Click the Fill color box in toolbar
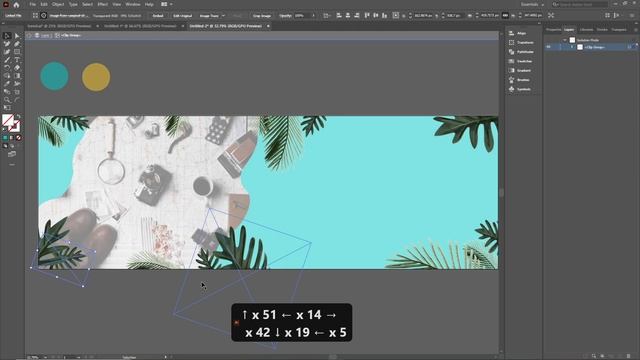Image resolution: width=640 pixels, height=360 pixels. [x=8, y=120]
